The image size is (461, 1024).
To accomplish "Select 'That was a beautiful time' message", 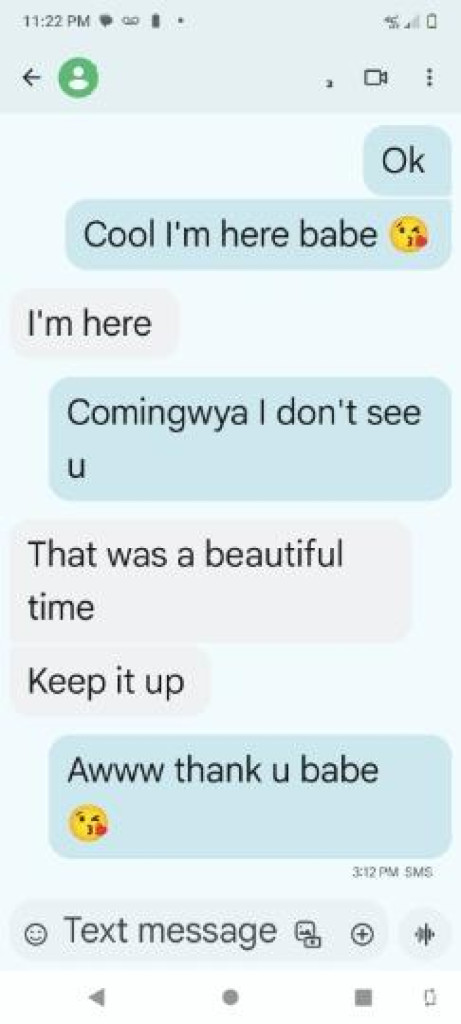I will pyautogui.click(x=211, y=581).
